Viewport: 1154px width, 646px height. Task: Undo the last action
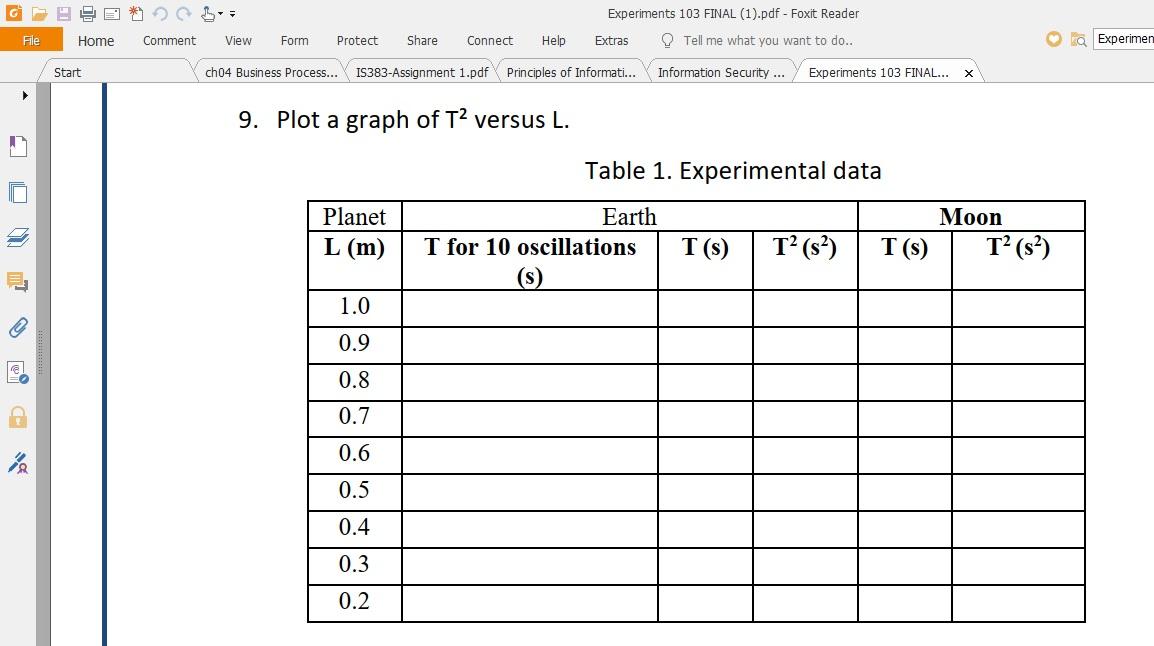[160, 13]
